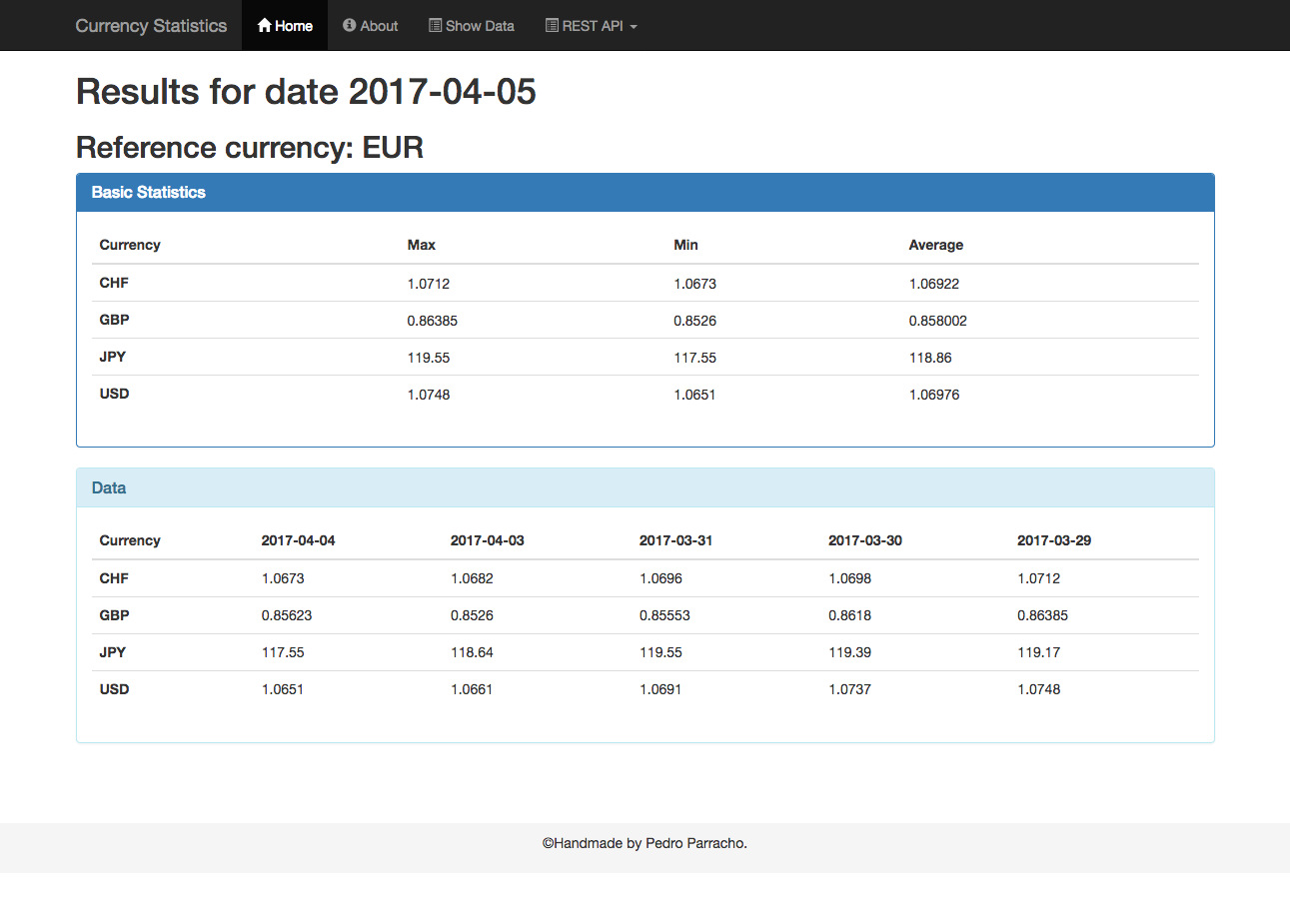The width and height of the screenshot is (1290, 924).
Task: Click the list icon beside REST API
Action: (x=552, y=26)
